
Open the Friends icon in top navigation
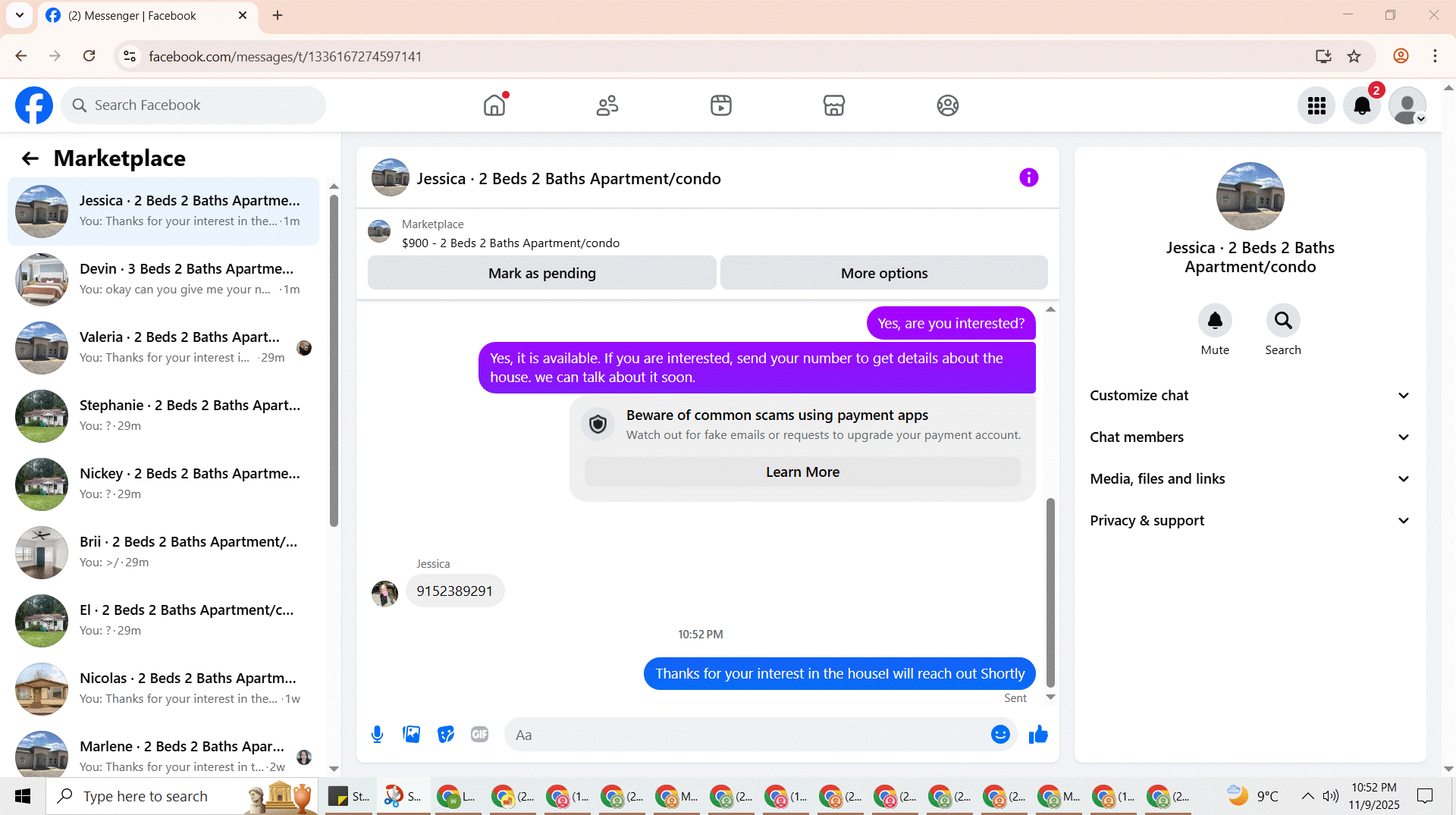pyautogui.click(x=607, y=105)
